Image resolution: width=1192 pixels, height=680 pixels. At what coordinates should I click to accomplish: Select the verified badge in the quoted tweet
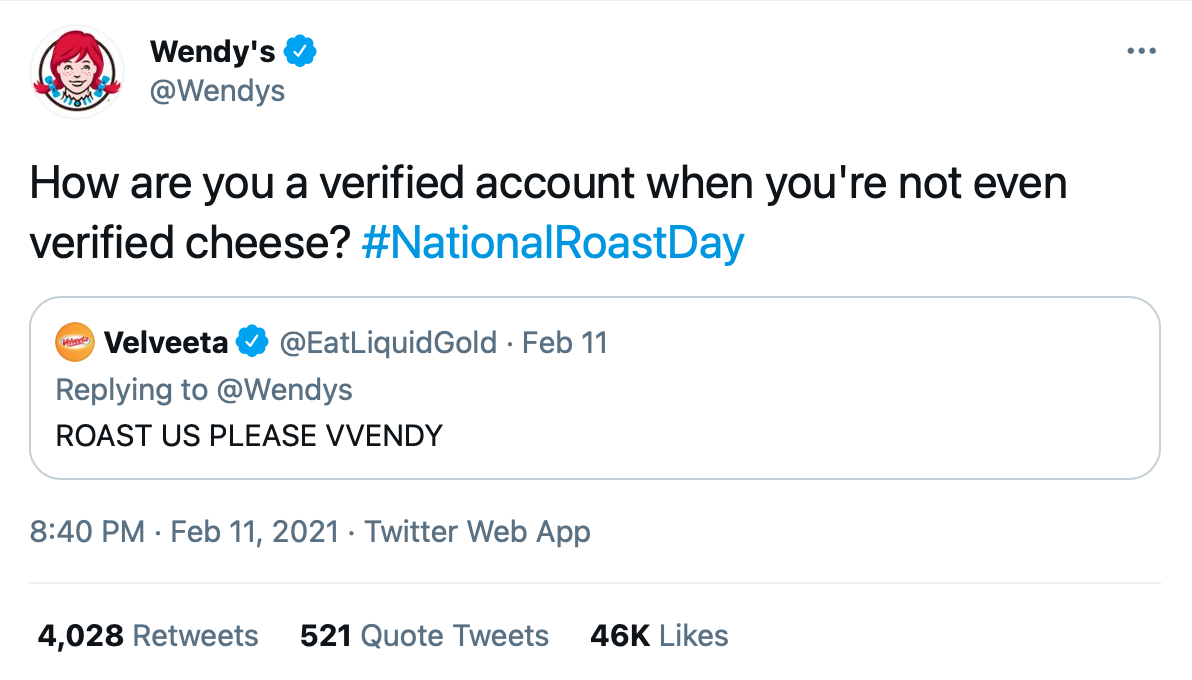[x=254, y=342]
